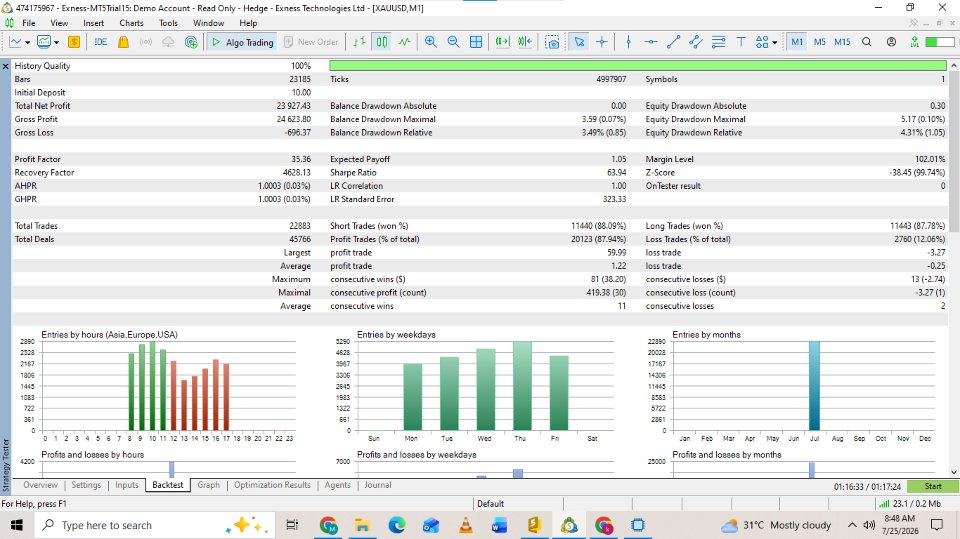The width and height of the screenshot is (960, 539).
Task: Click the New Order button
Action: coord(311,42)
